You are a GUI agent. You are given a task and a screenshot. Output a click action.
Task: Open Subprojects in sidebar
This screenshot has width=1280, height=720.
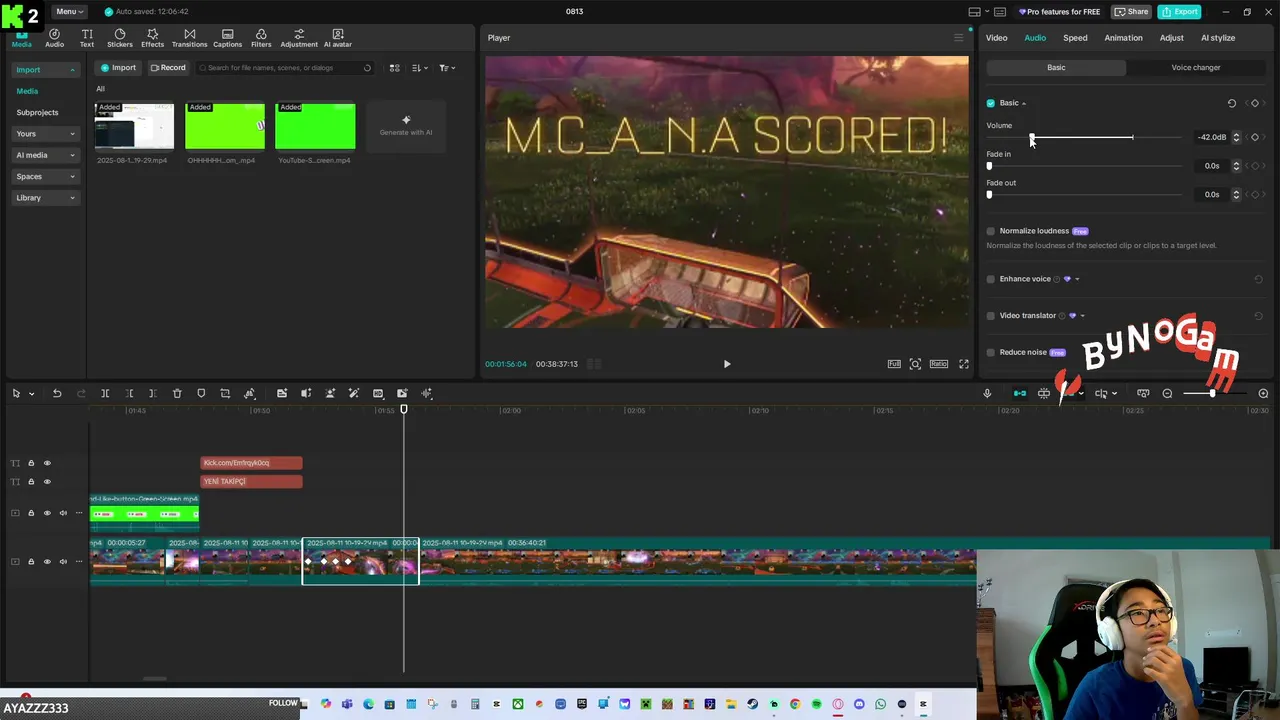37,112
